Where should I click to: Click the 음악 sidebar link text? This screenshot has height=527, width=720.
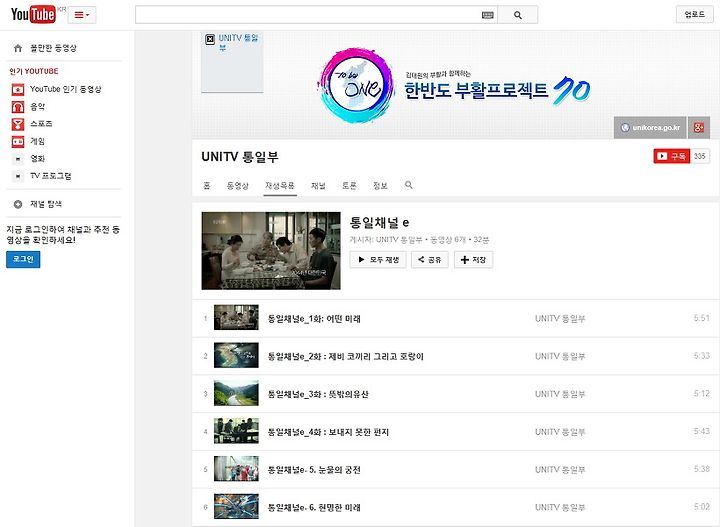pyautogui.click(x=38, y=107)
